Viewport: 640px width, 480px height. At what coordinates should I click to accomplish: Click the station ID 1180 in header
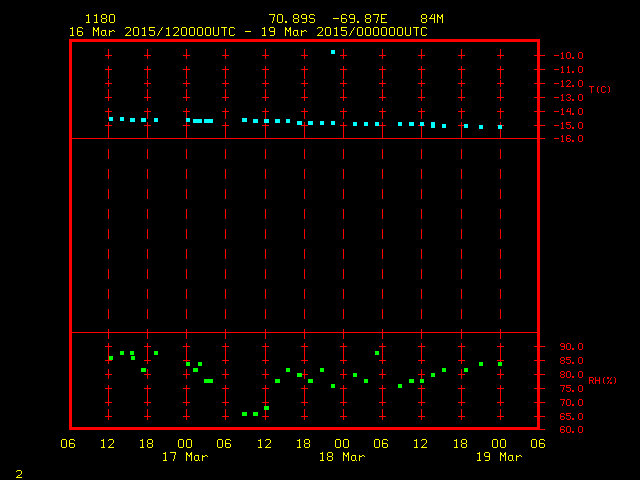[x=100, y=19]
